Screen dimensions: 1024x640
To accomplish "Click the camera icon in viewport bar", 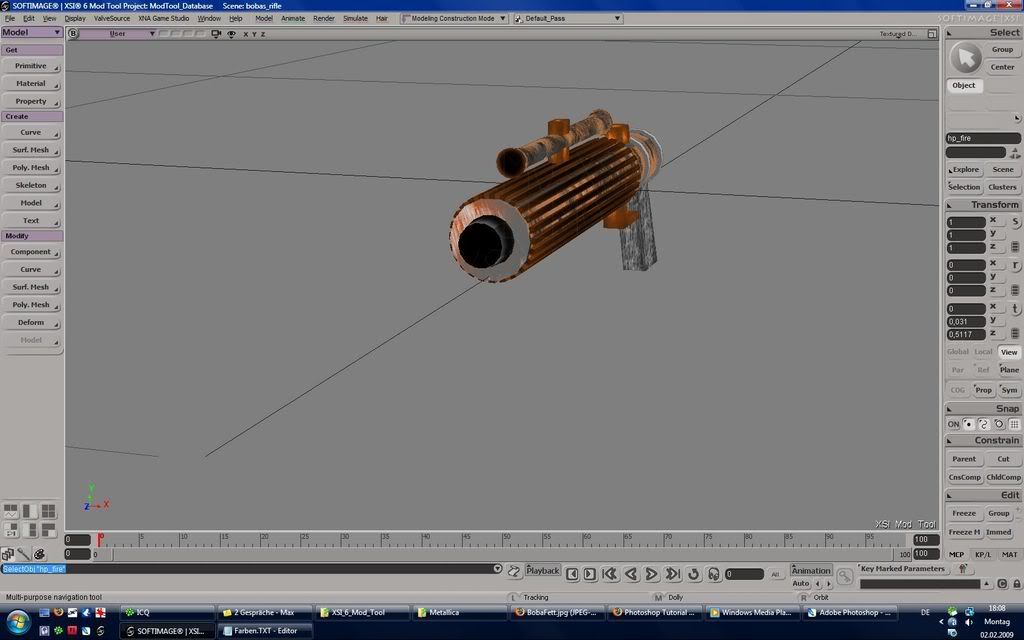I will pyautogui.click(x=216, y=33).
